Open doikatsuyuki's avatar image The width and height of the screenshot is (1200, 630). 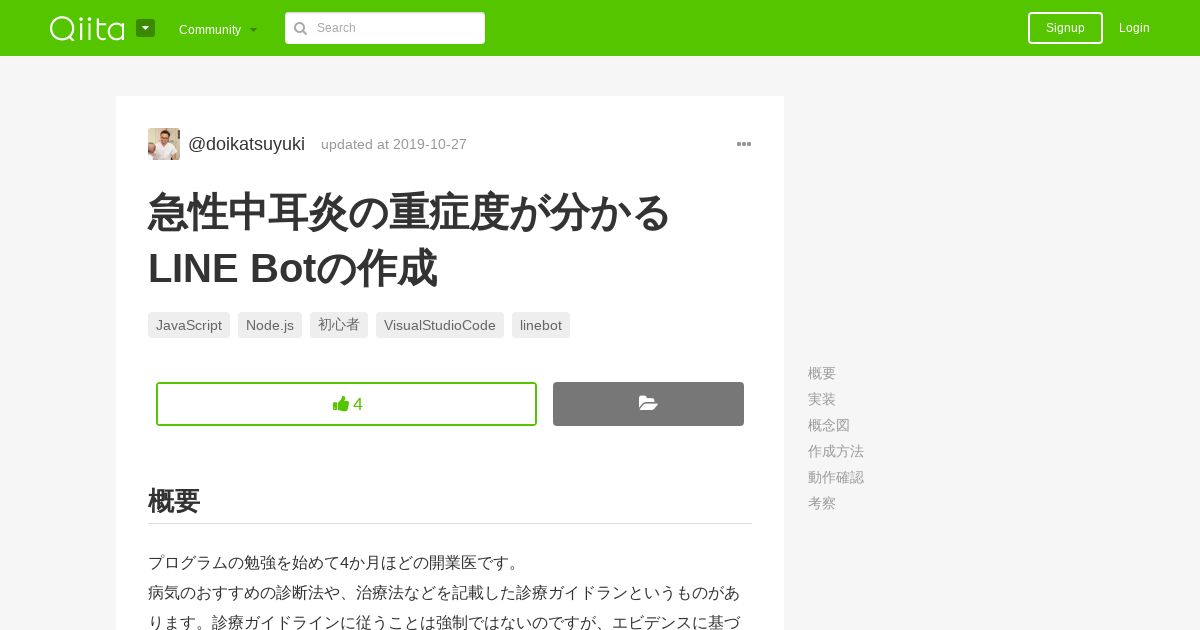pos(164,144)
